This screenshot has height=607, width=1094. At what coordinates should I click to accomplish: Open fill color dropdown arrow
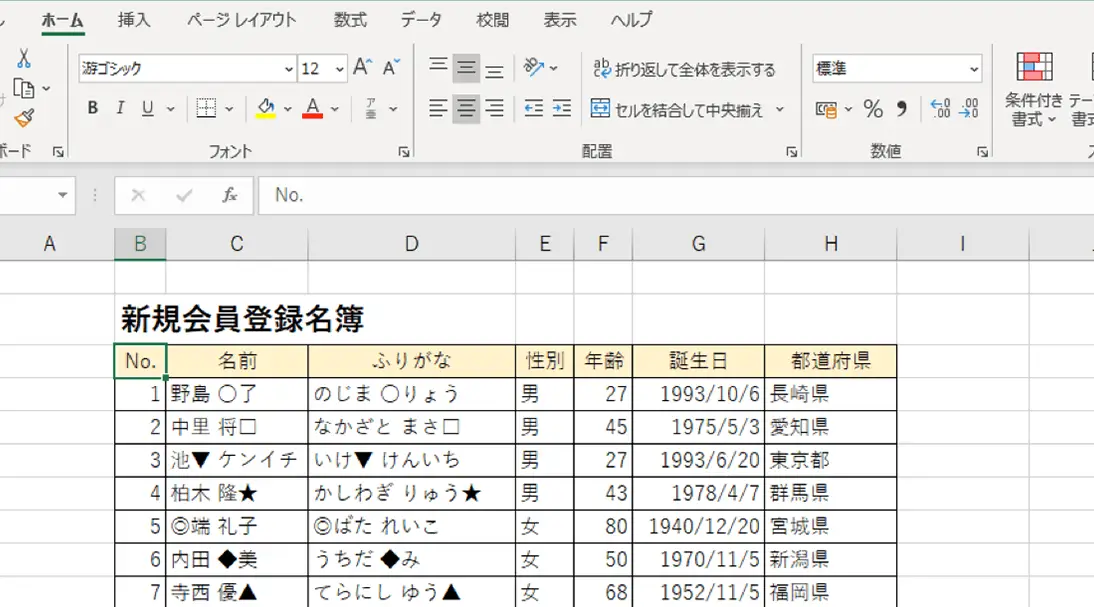[x=287, y=109]
